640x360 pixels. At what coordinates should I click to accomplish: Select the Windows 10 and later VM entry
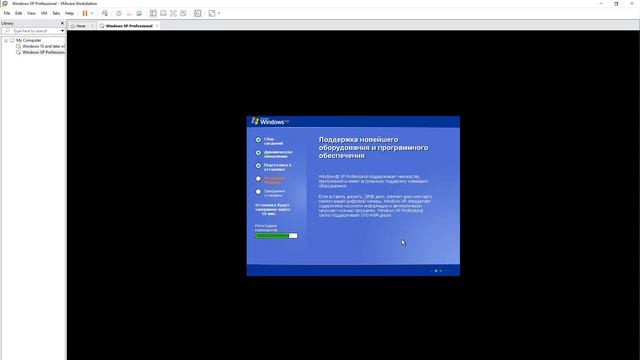click(43, 47)
